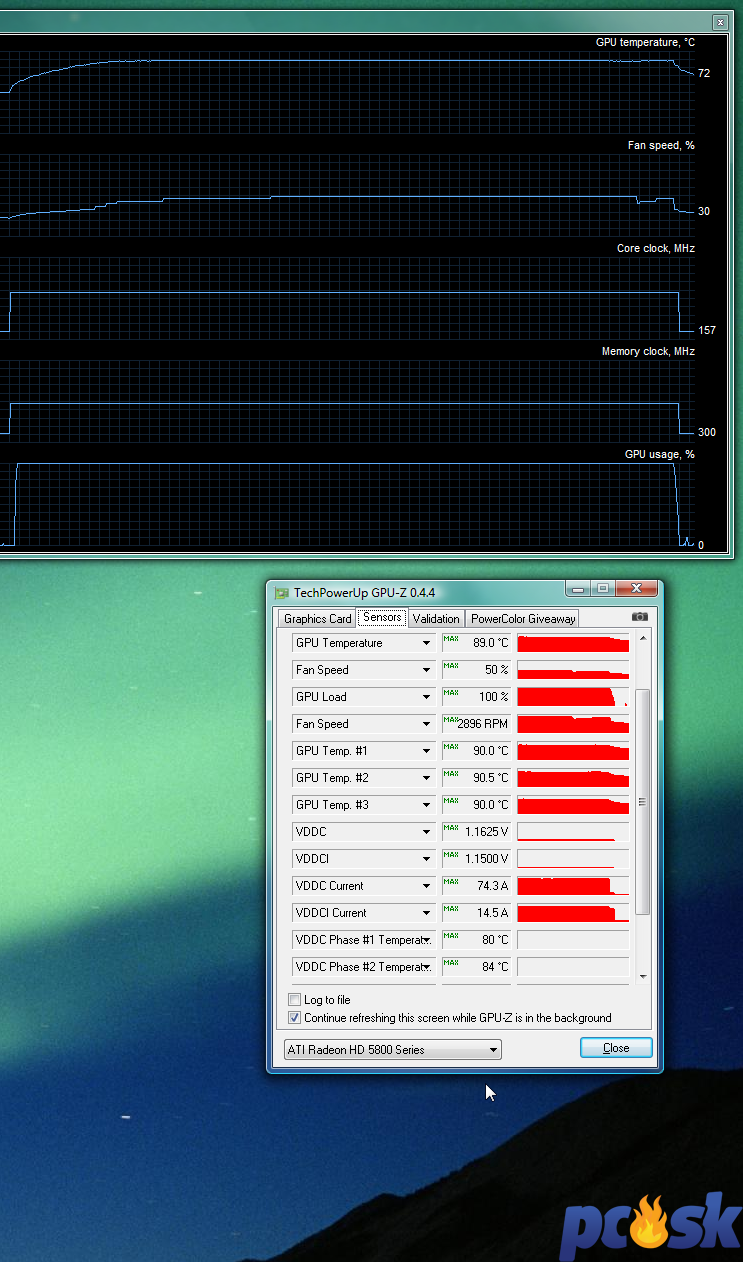Image resolution: width=743 pixels, height=1262 pixels.
Task: Click the 1.1500 V reading
Action: (x=487, y=859)
